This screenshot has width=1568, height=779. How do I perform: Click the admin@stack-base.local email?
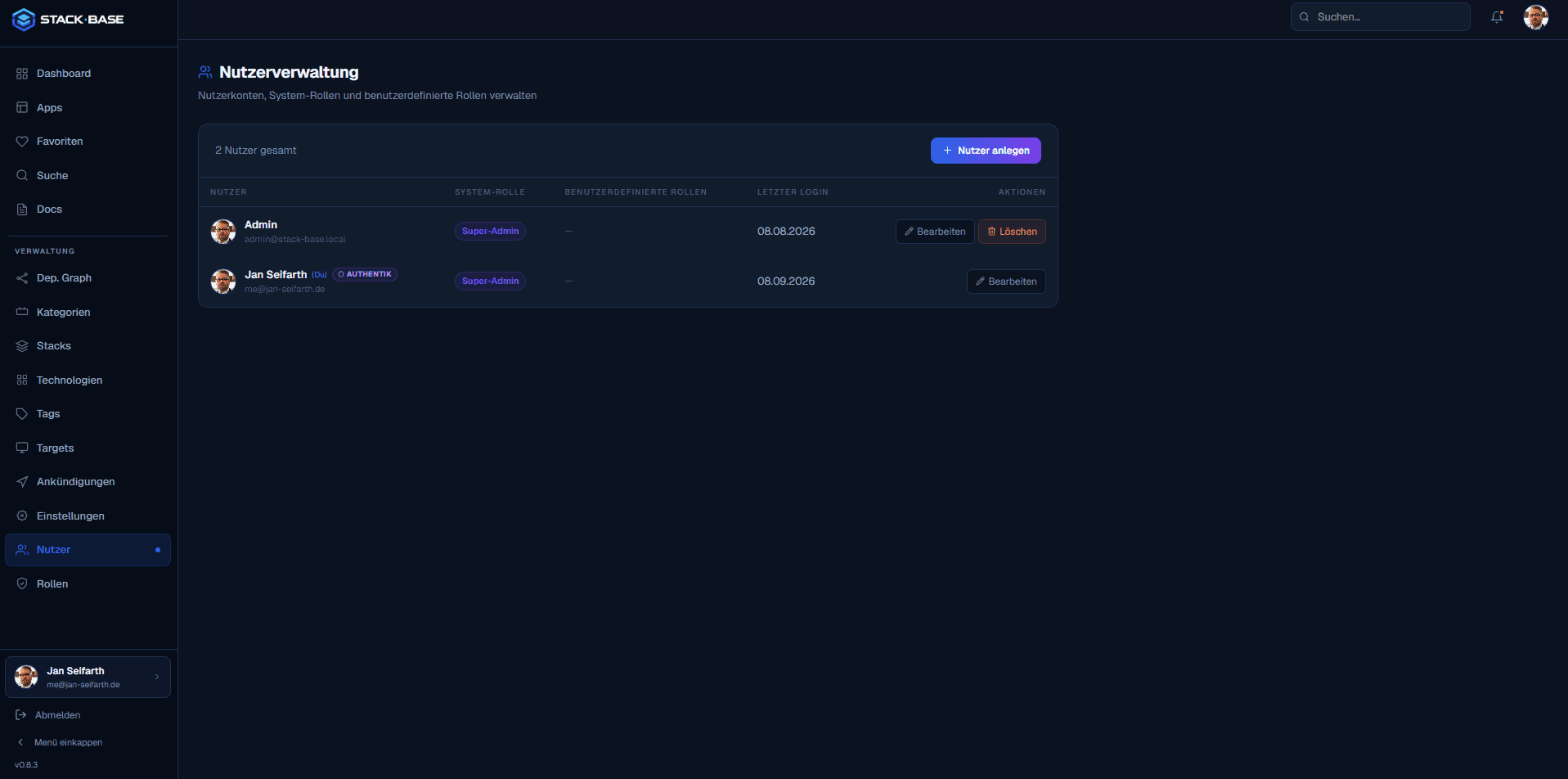click(295, 240)
